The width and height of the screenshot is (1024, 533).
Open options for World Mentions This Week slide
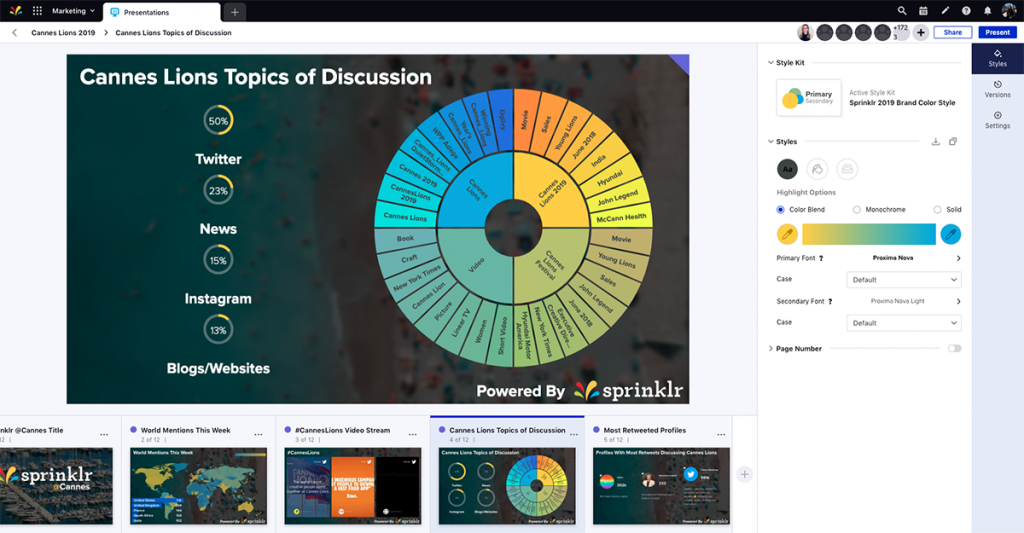coord(258,434)
